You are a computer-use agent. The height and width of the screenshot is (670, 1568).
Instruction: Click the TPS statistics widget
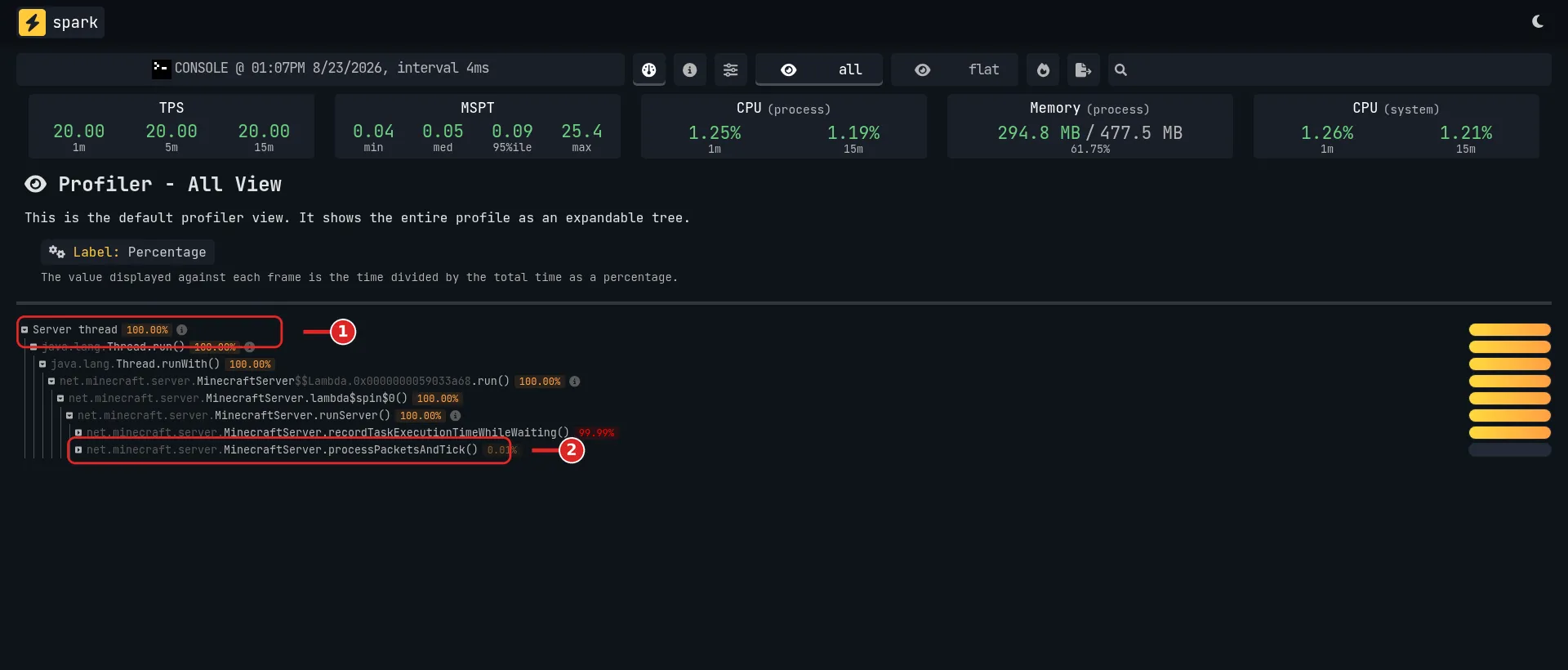point(171,126)
